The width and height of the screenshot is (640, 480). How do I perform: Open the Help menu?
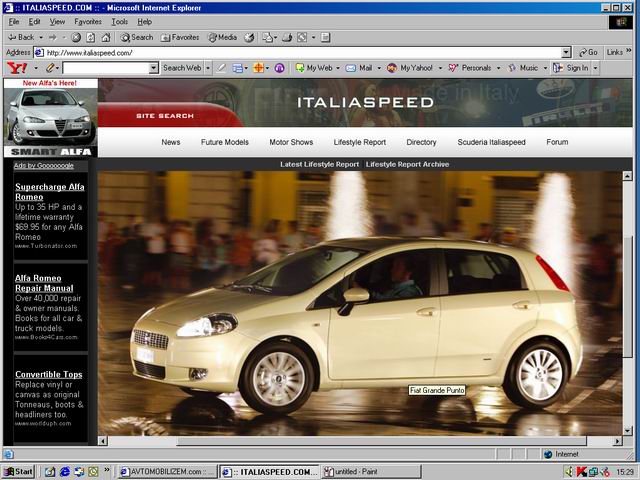coord(144,22)
